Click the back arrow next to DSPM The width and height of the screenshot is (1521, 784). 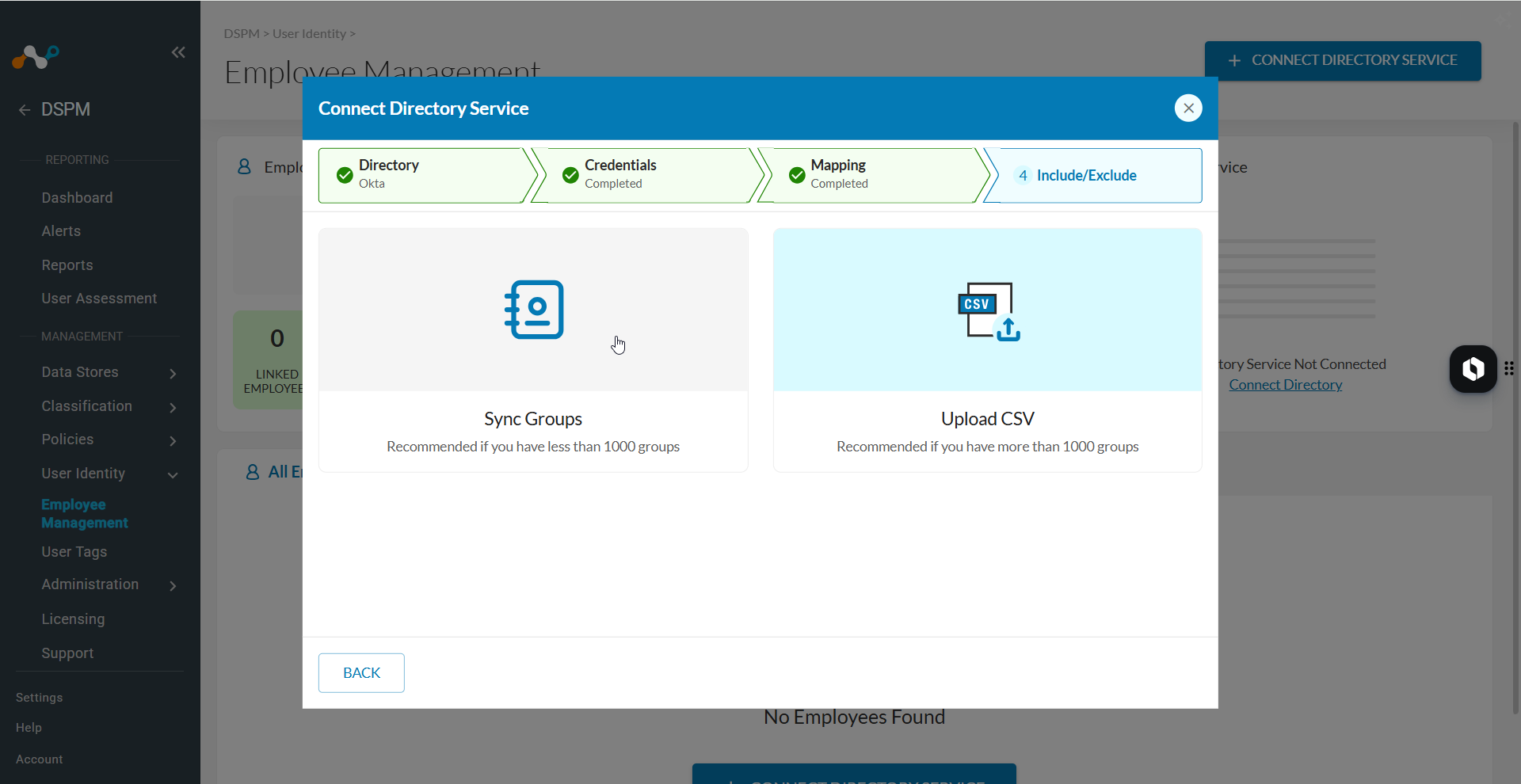click(25, 110)
